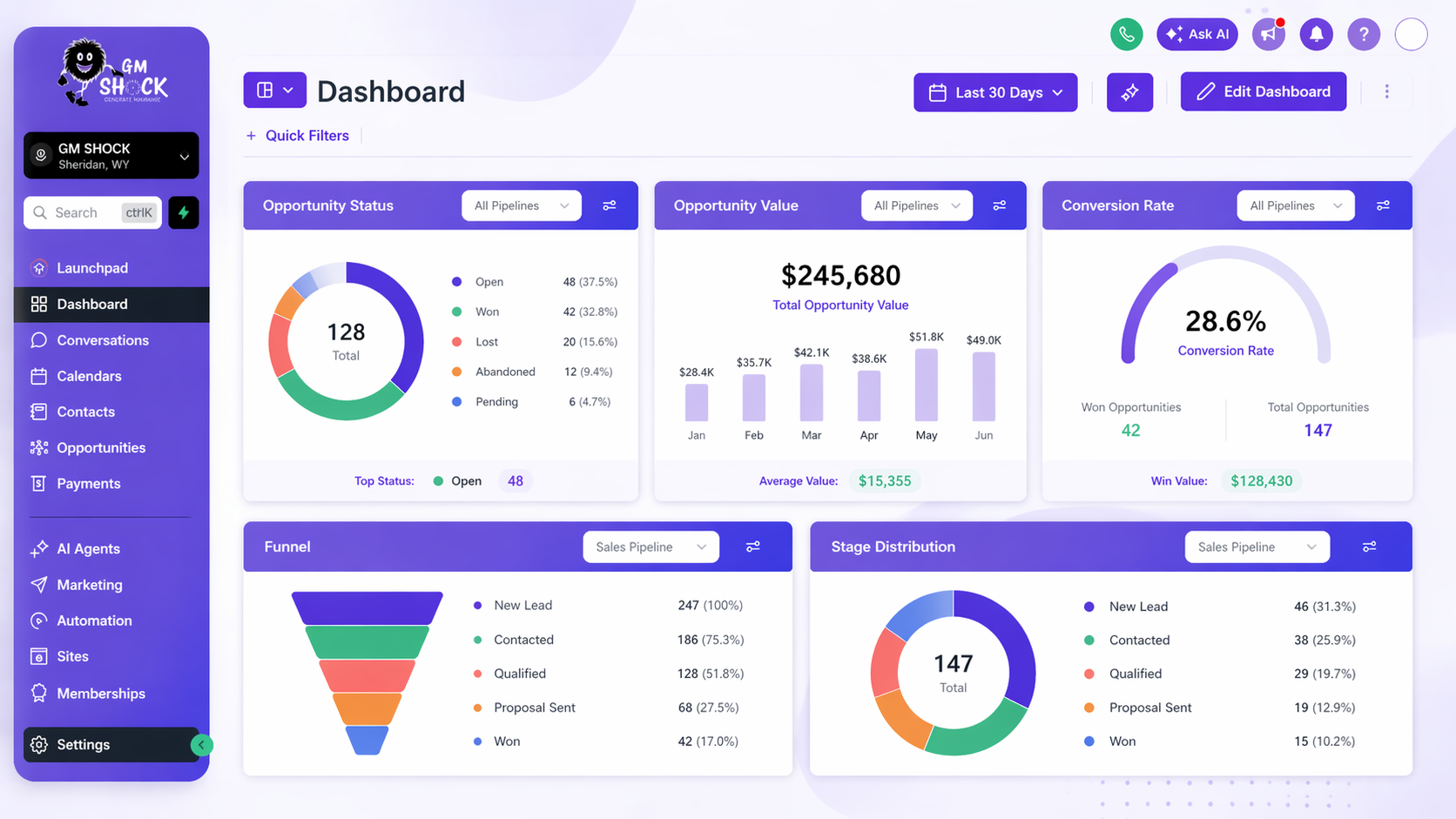Open Opportunity Status All Pipelines dropdown
Screen dimensions: 1456x819
point(521,205)
